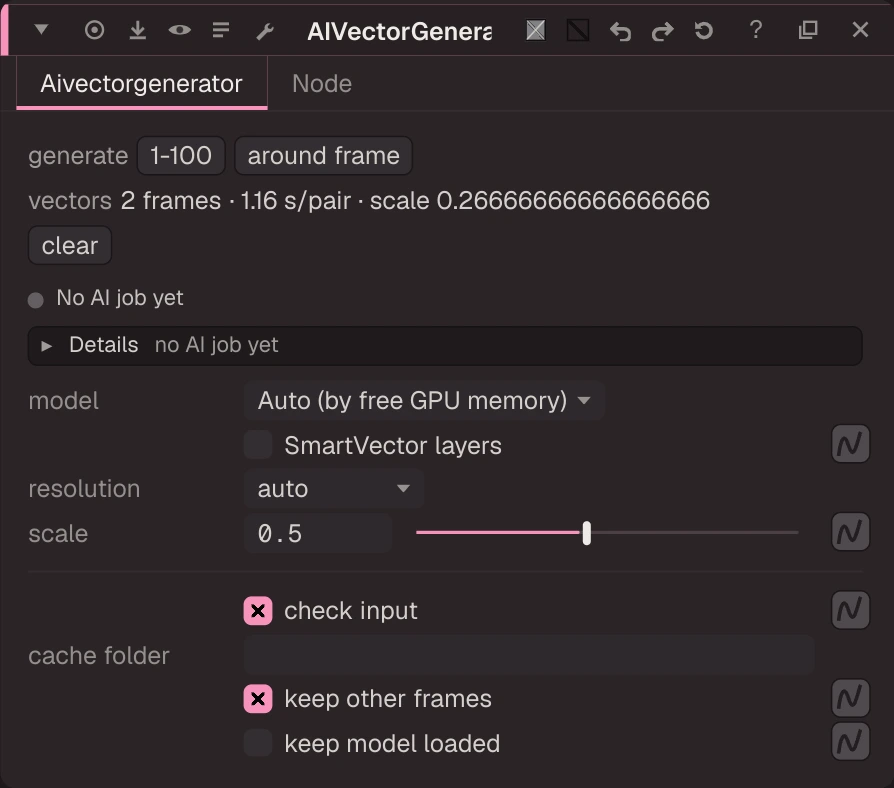
Task: Click animation icon beside scale slider
Action: tap(850, 532)
